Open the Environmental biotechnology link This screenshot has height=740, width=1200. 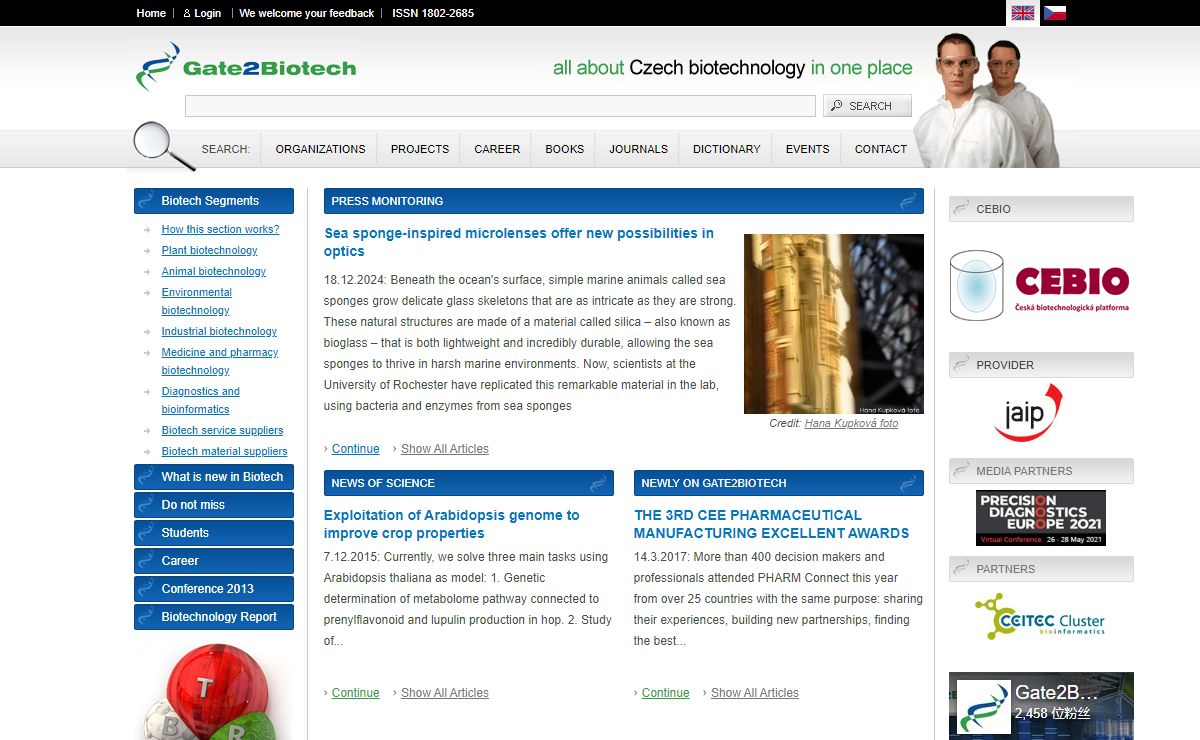pyautogui.click(x=197, y=301)
